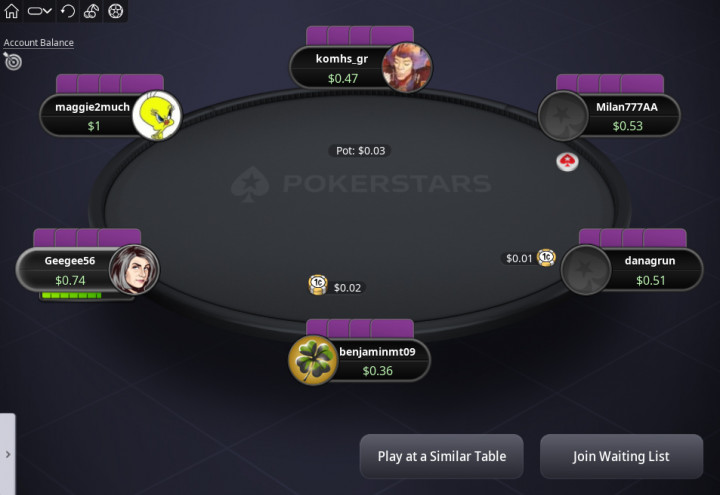Click danagrun's $0.01 chip
This screenshot has height=495, width=720.
click(546, 258)
